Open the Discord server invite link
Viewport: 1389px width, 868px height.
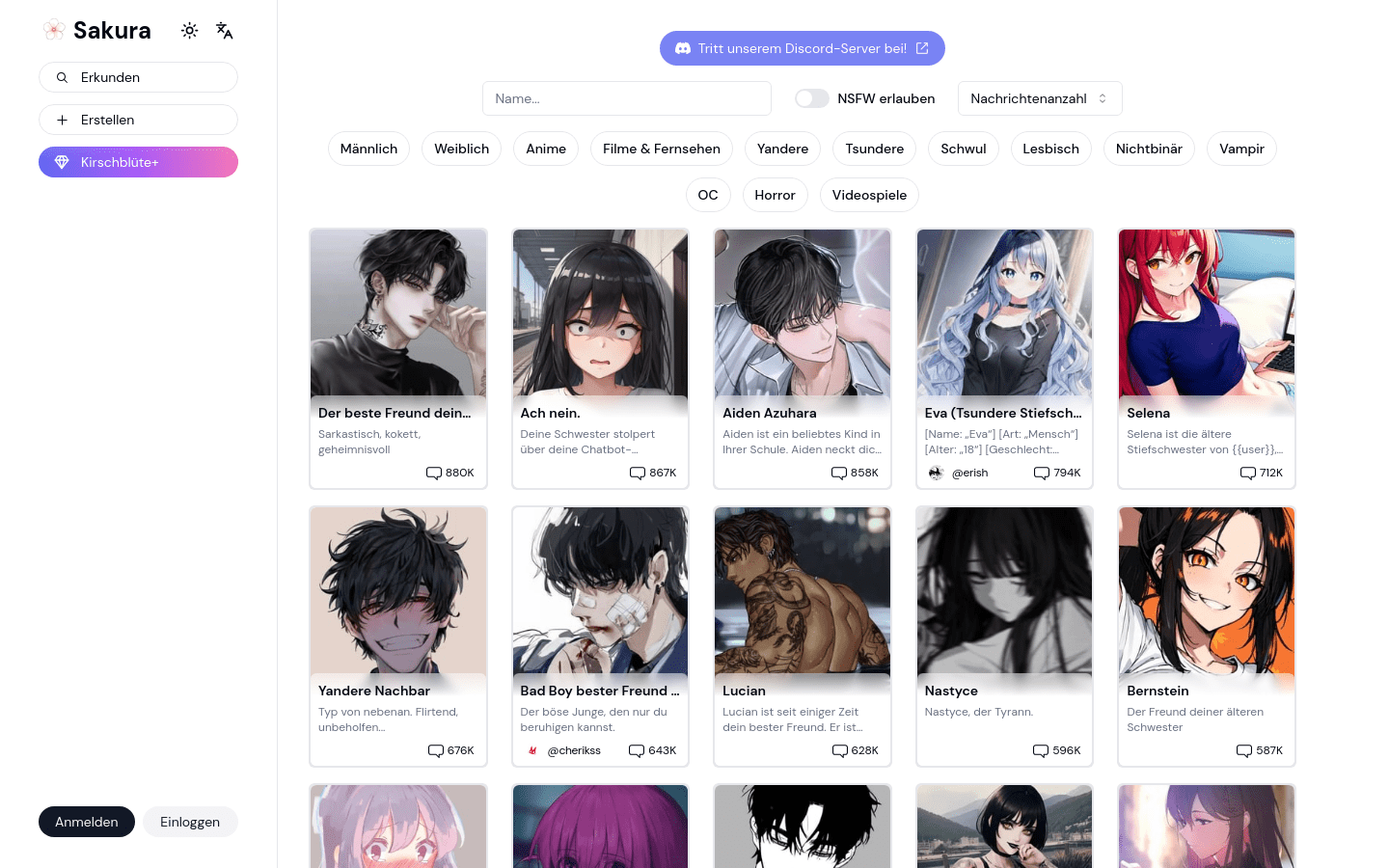[x=803, y=48]
